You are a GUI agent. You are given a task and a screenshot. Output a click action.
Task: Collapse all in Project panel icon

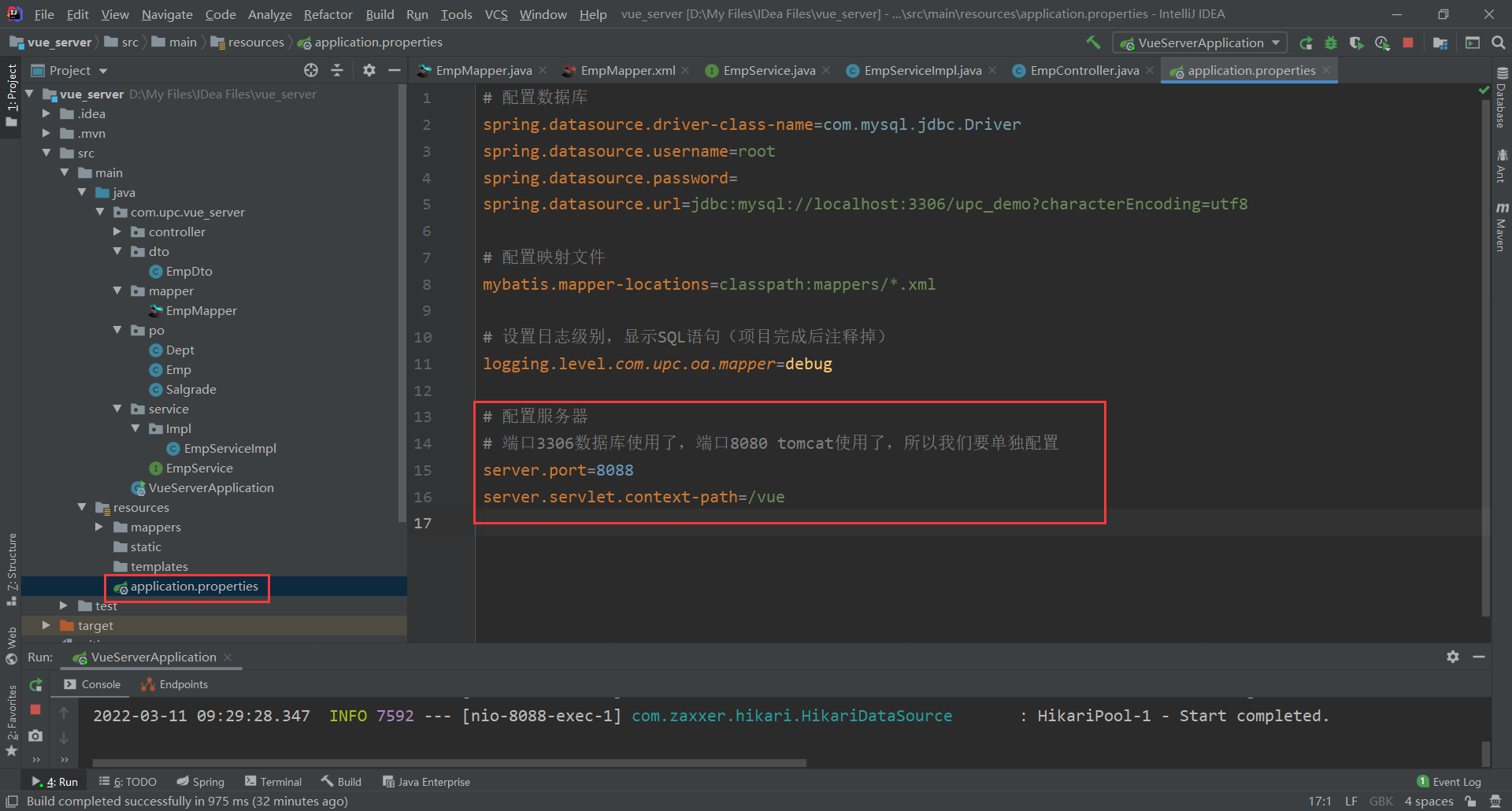pyautogui.click(x=337, y=70)
